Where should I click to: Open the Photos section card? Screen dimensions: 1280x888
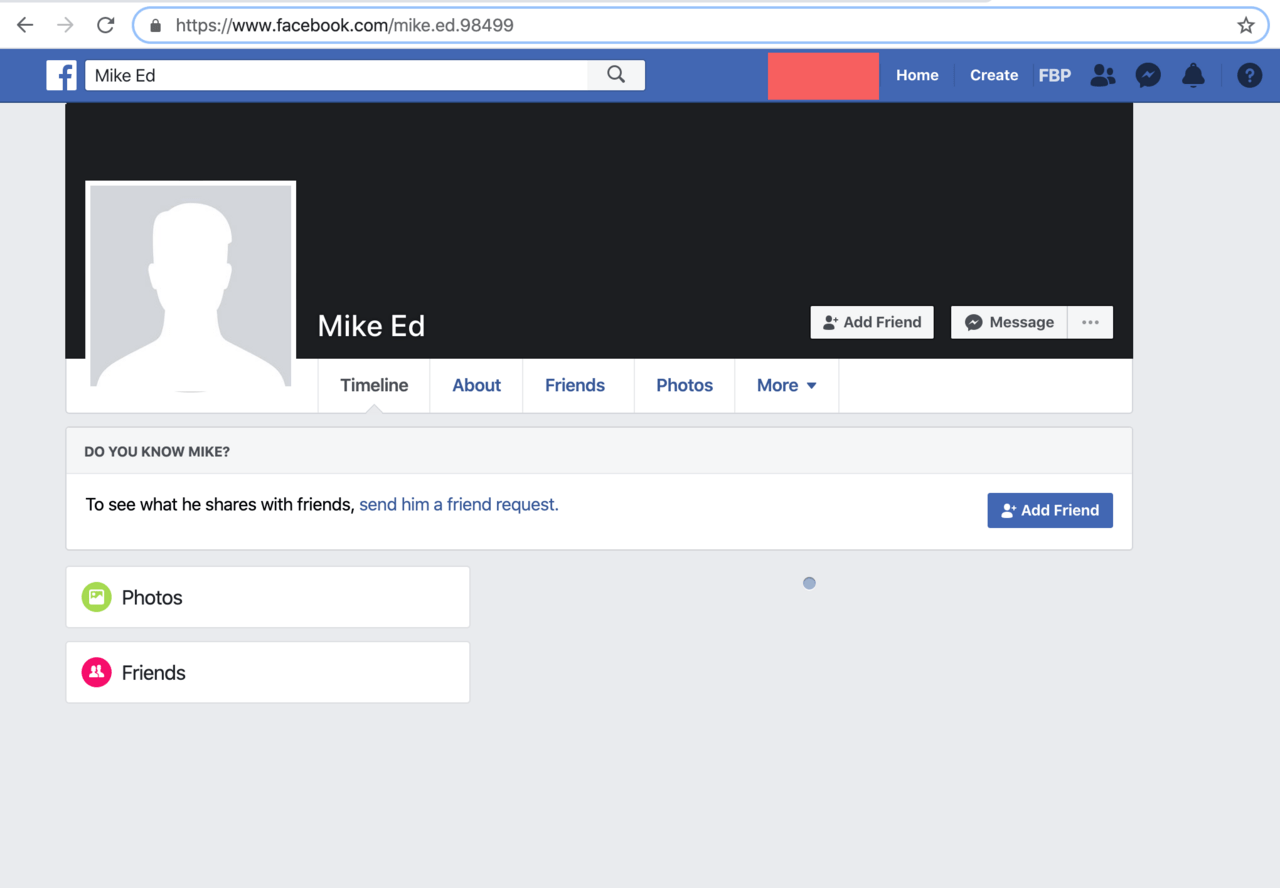tap(268, 597)
